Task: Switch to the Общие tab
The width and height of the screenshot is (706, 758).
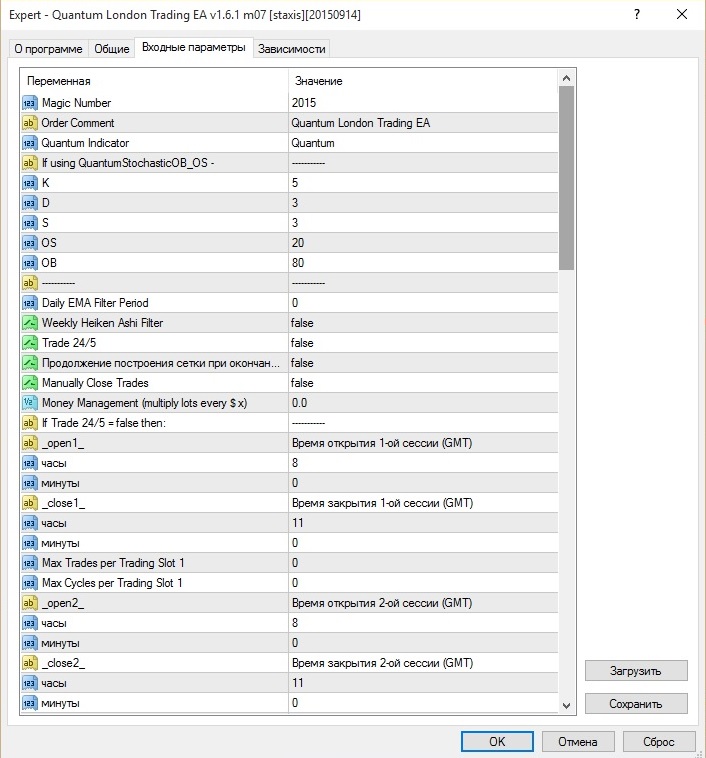Action: point(112,49)
